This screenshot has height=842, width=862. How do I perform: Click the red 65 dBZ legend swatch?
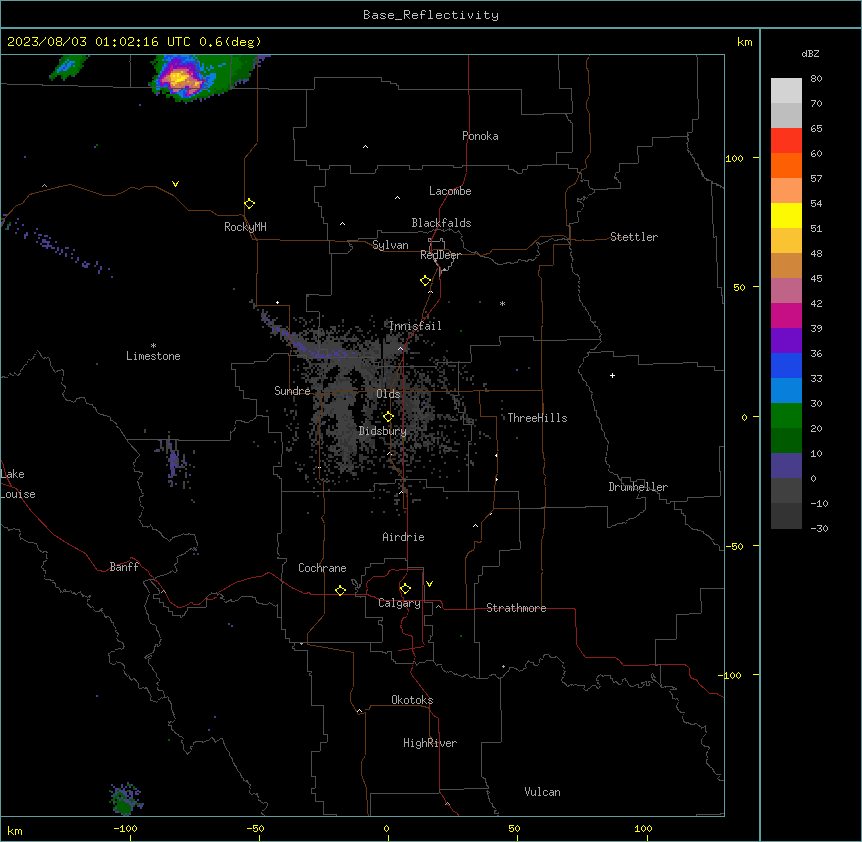pos(786,141)
